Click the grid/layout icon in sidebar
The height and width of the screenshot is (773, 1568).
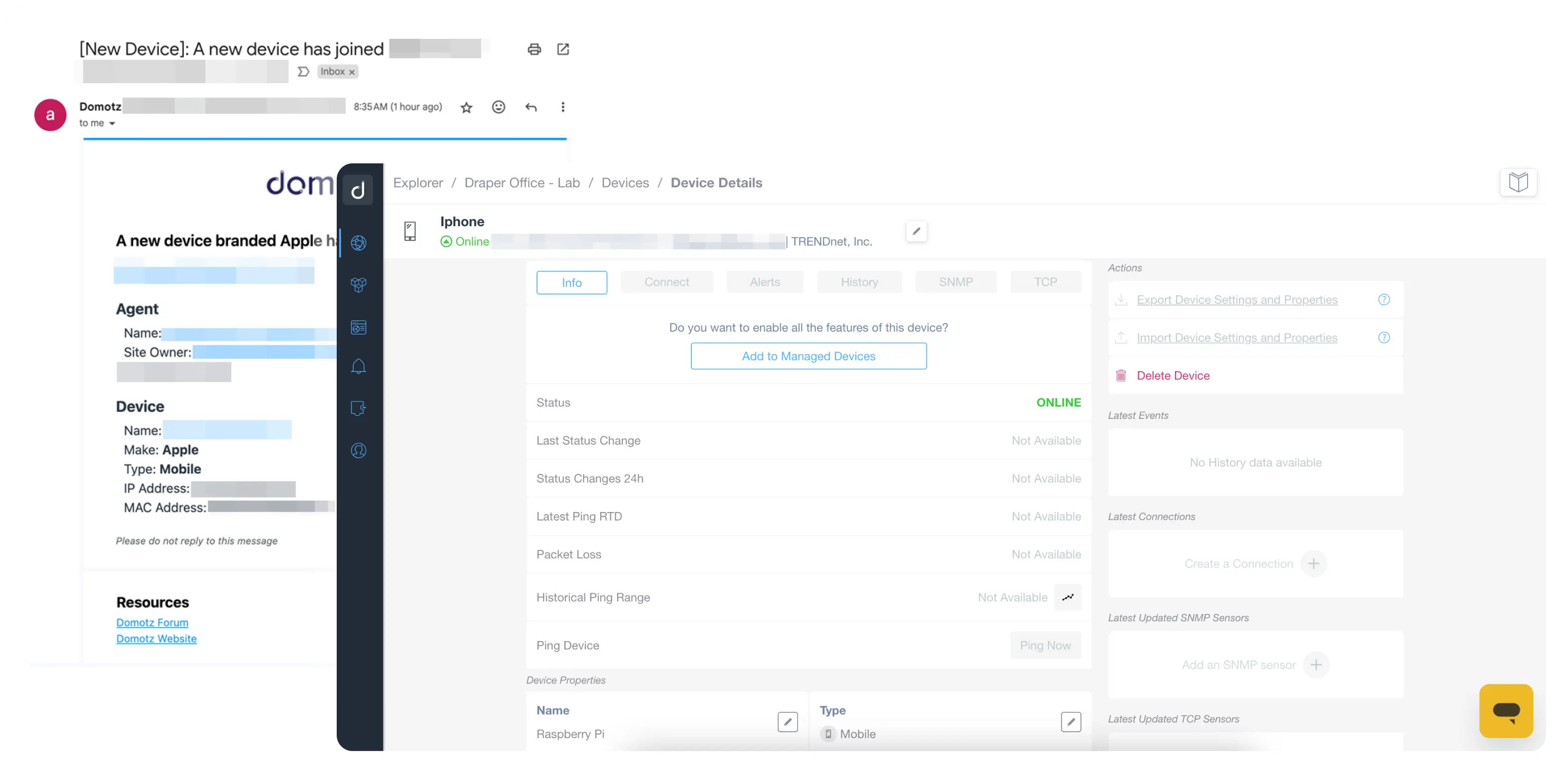click(x=359, y=327)
